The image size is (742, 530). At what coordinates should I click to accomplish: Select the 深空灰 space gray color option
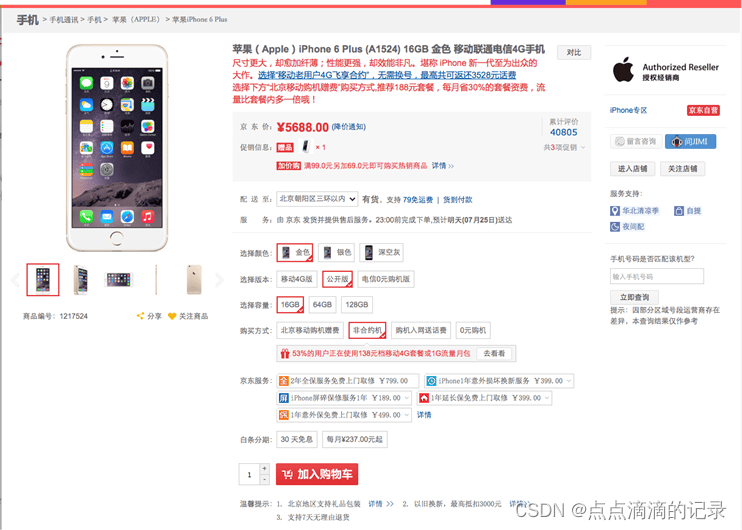(381, 253)
